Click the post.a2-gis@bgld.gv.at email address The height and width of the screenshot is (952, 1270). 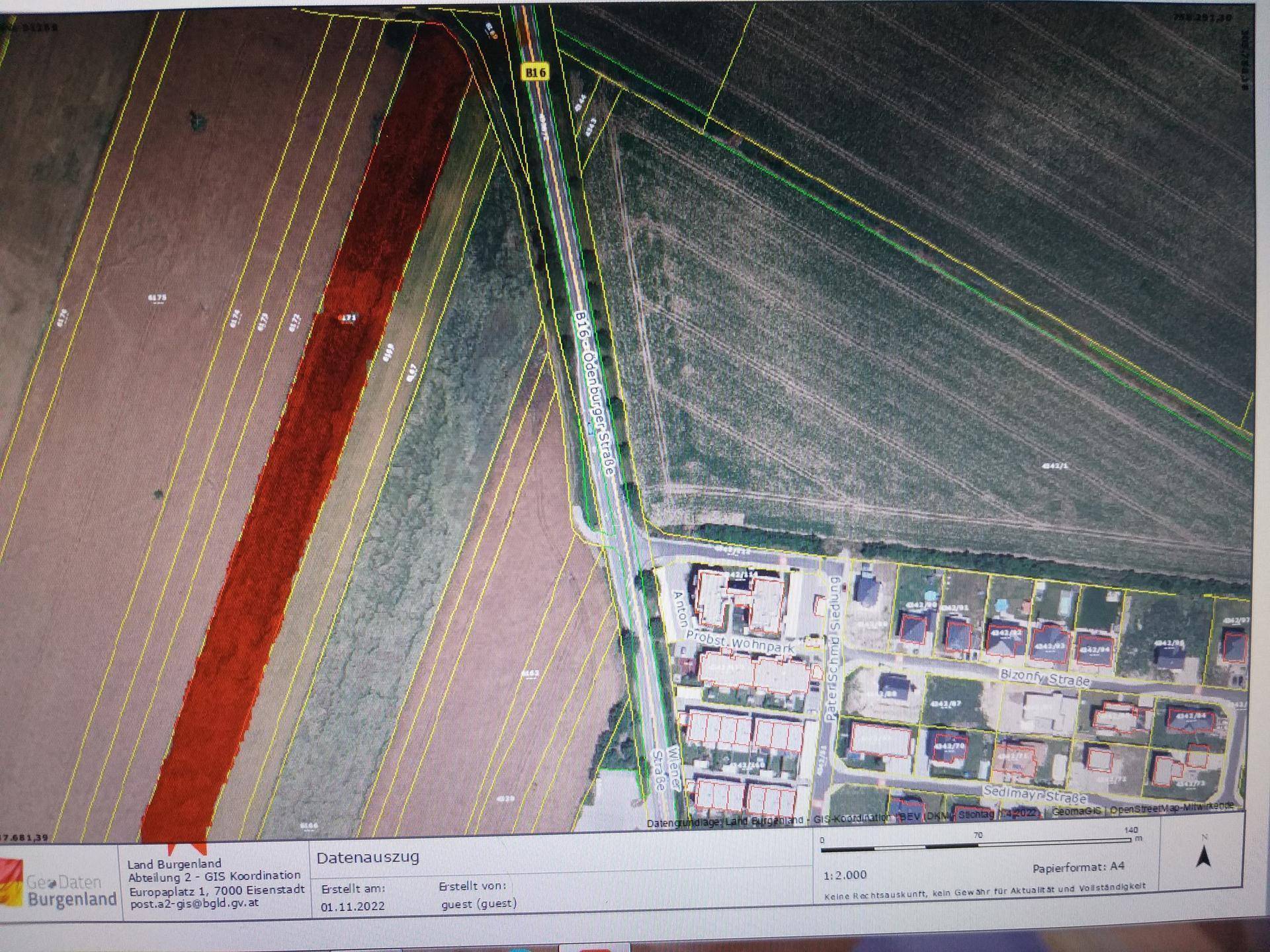194,903
